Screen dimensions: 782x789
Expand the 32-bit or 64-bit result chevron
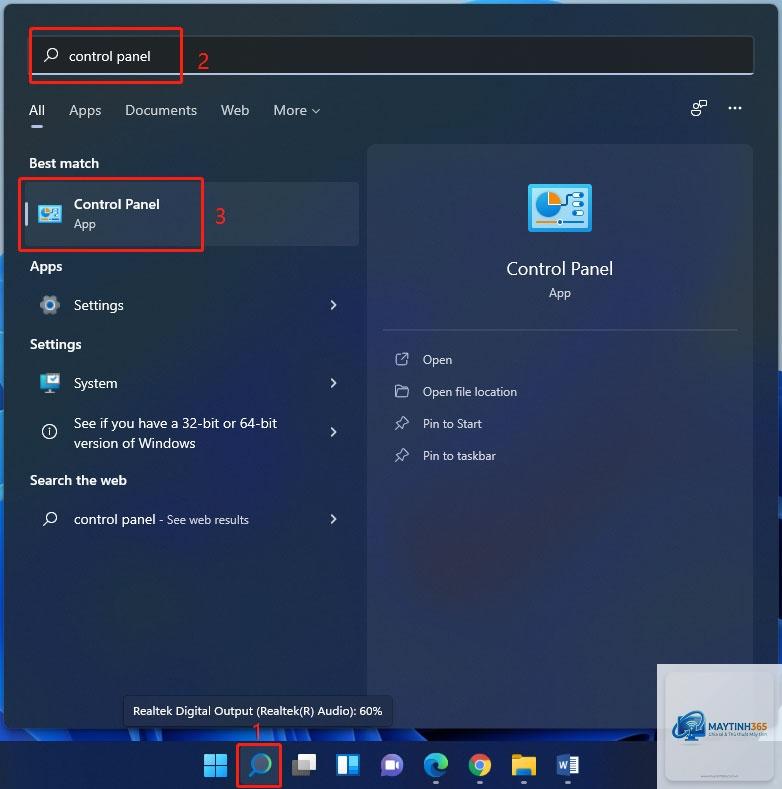[x=333, y=432]
